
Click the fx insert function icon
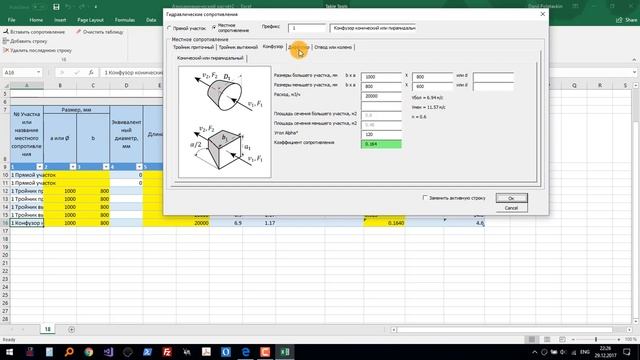[x=91, y=72]
